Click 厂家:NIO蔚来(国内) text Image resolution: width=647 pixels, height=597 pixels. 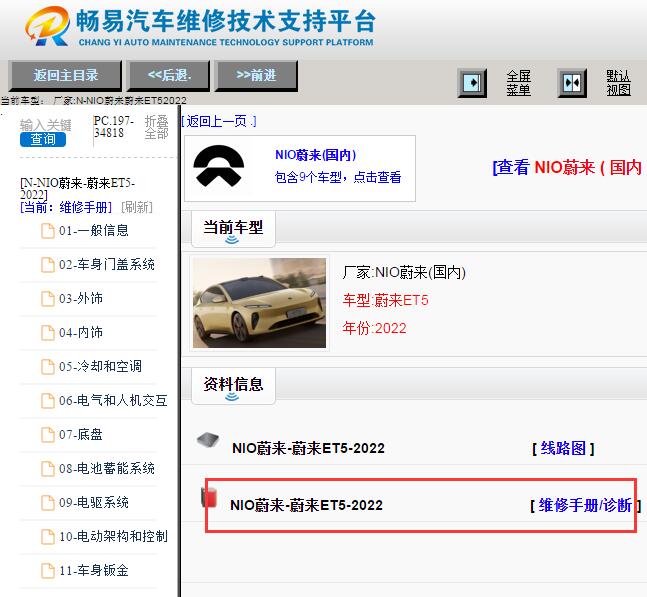404,272
